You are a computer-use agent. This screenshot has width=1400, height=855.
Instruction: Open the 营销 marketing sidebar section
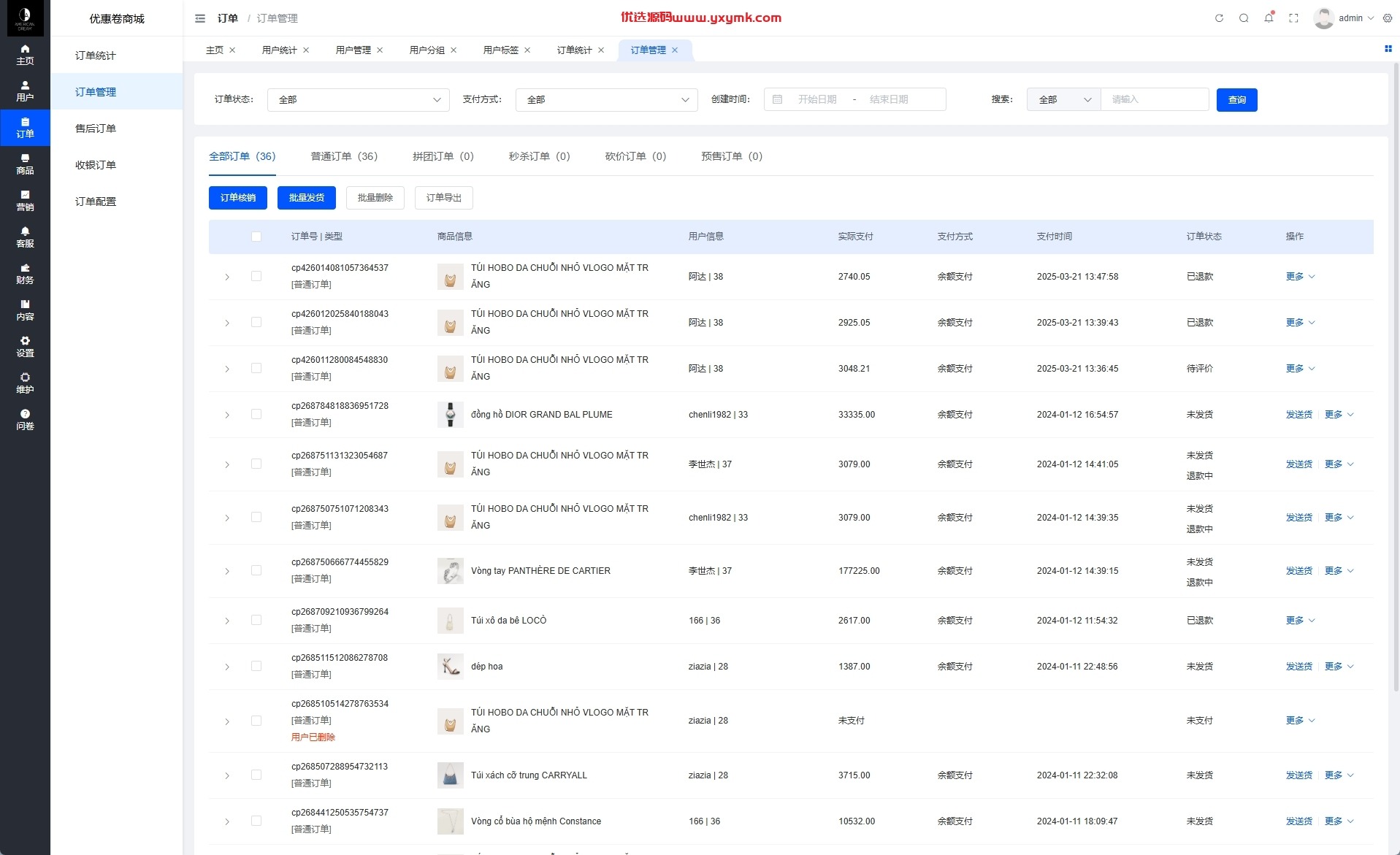25,201
